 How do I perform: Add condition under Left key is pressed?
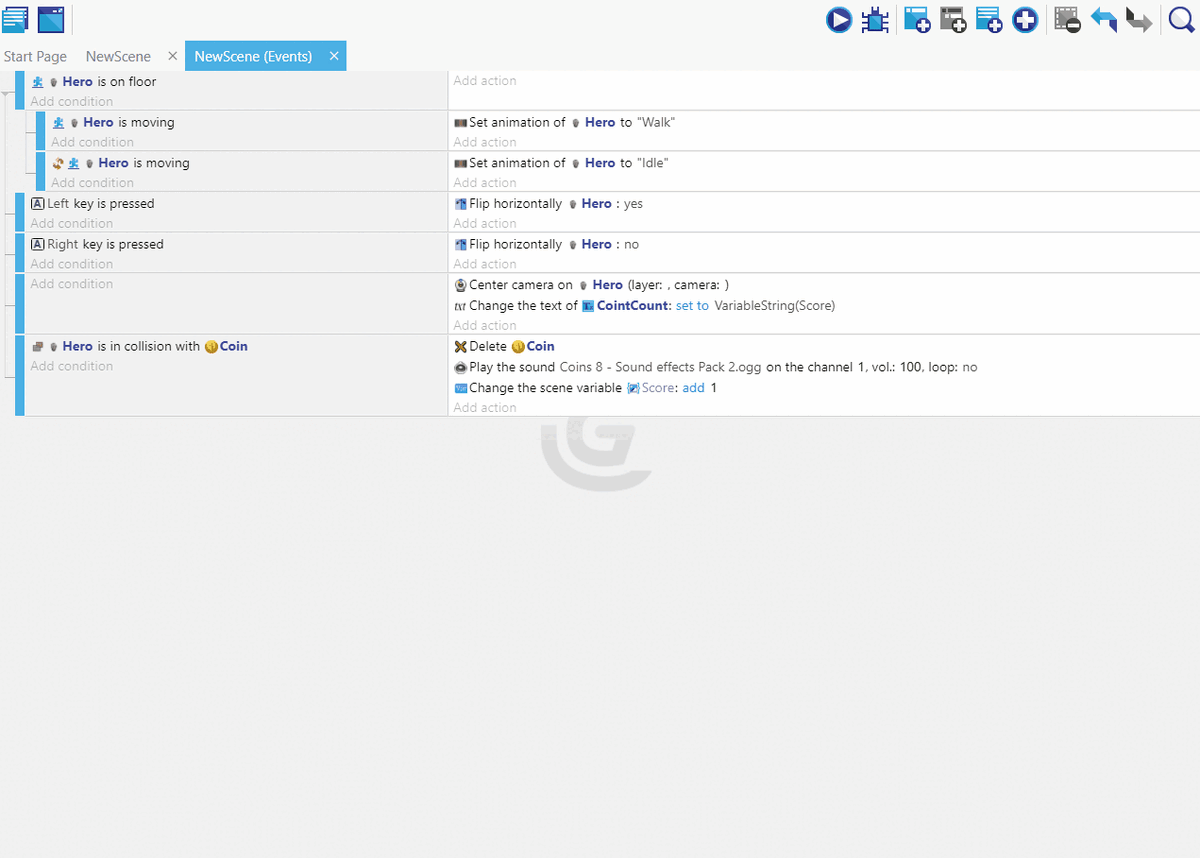tap(71, 223)
